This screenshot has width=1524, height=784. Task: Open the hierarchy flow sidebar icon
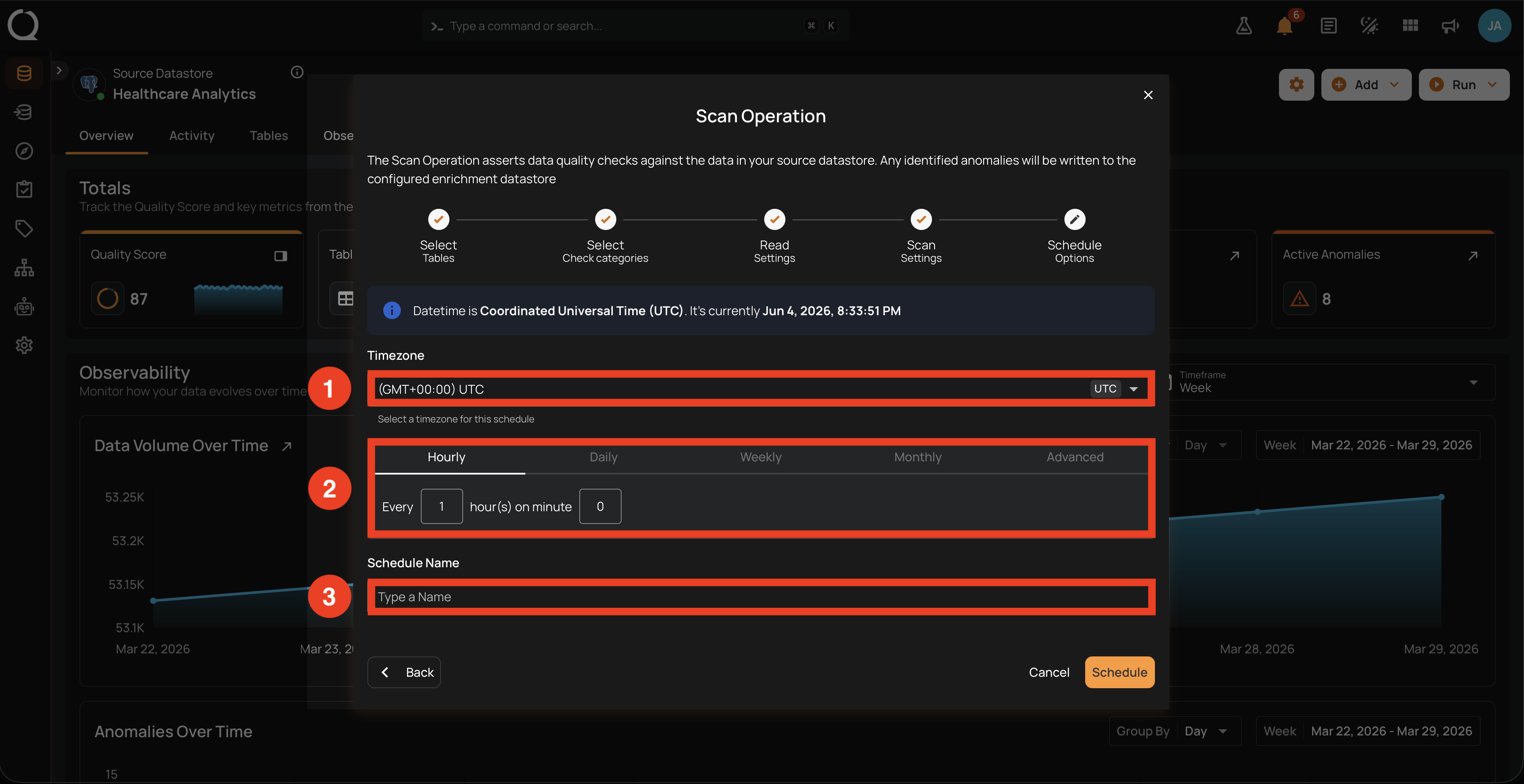point(24,268)
